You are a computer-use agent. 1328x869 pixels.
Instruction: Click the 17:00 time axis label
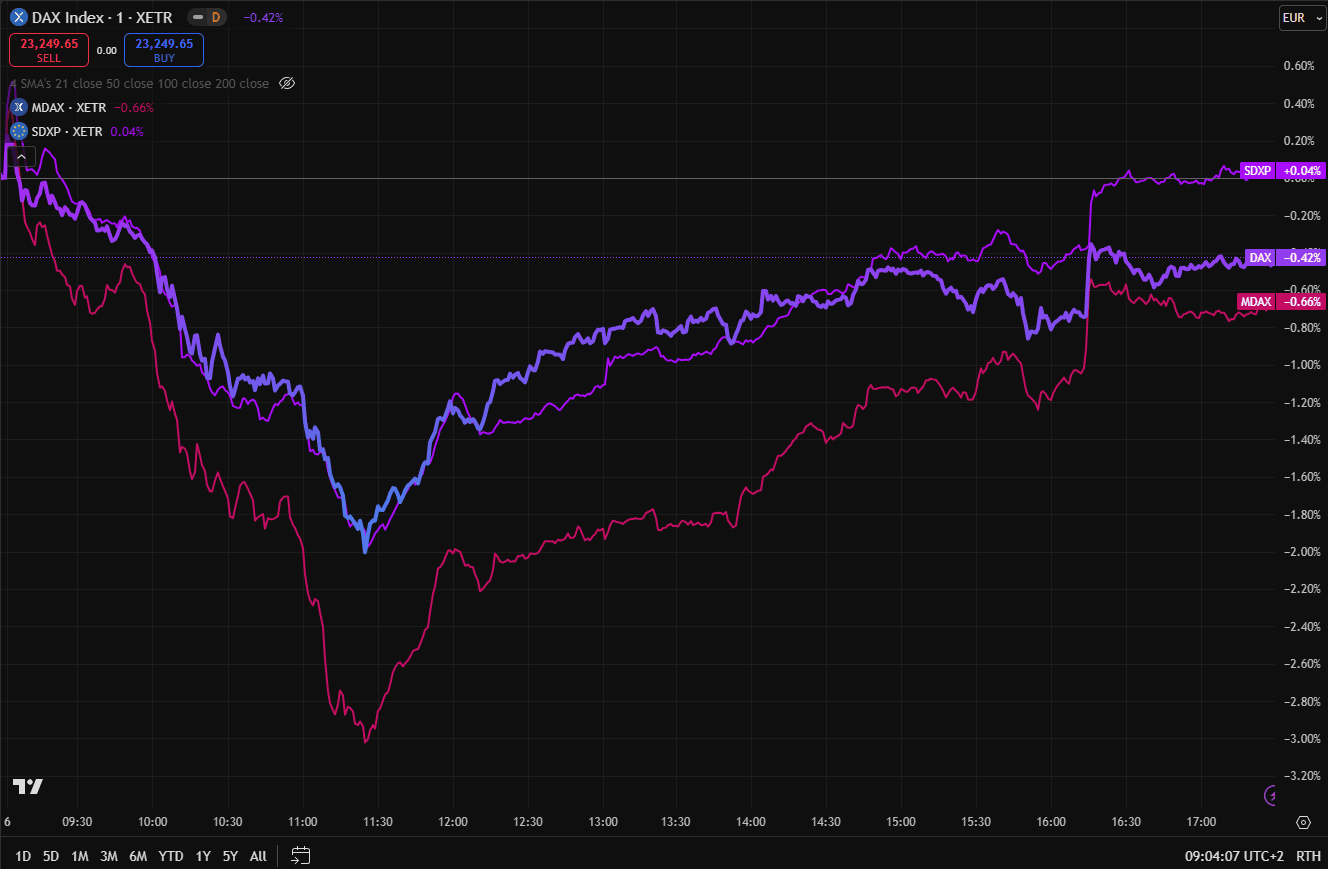click(x=1201, y=822)
